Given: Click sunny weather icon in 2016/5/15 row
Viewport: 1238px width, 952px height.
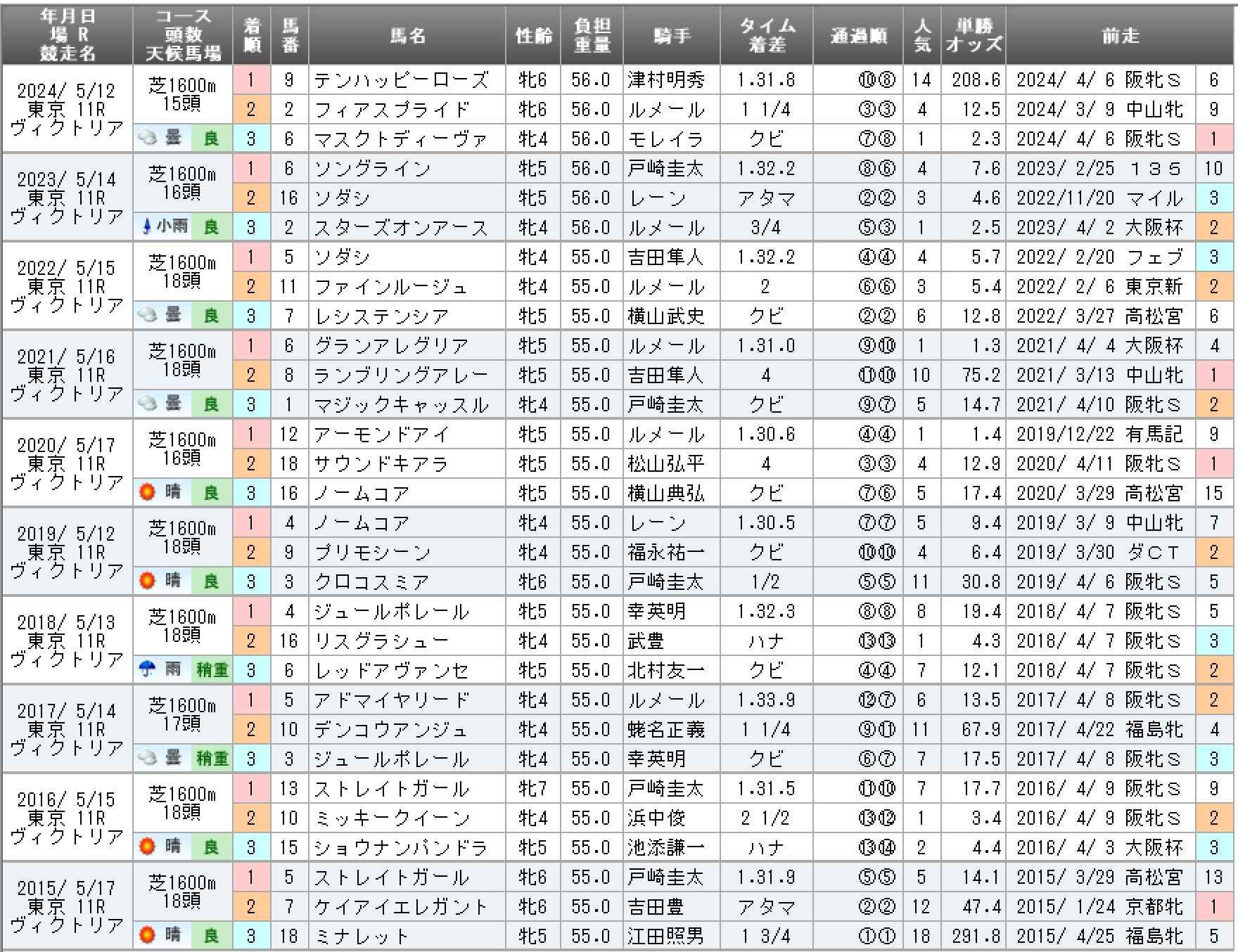Looking at the screenshot, I should (x=147, y=847).
